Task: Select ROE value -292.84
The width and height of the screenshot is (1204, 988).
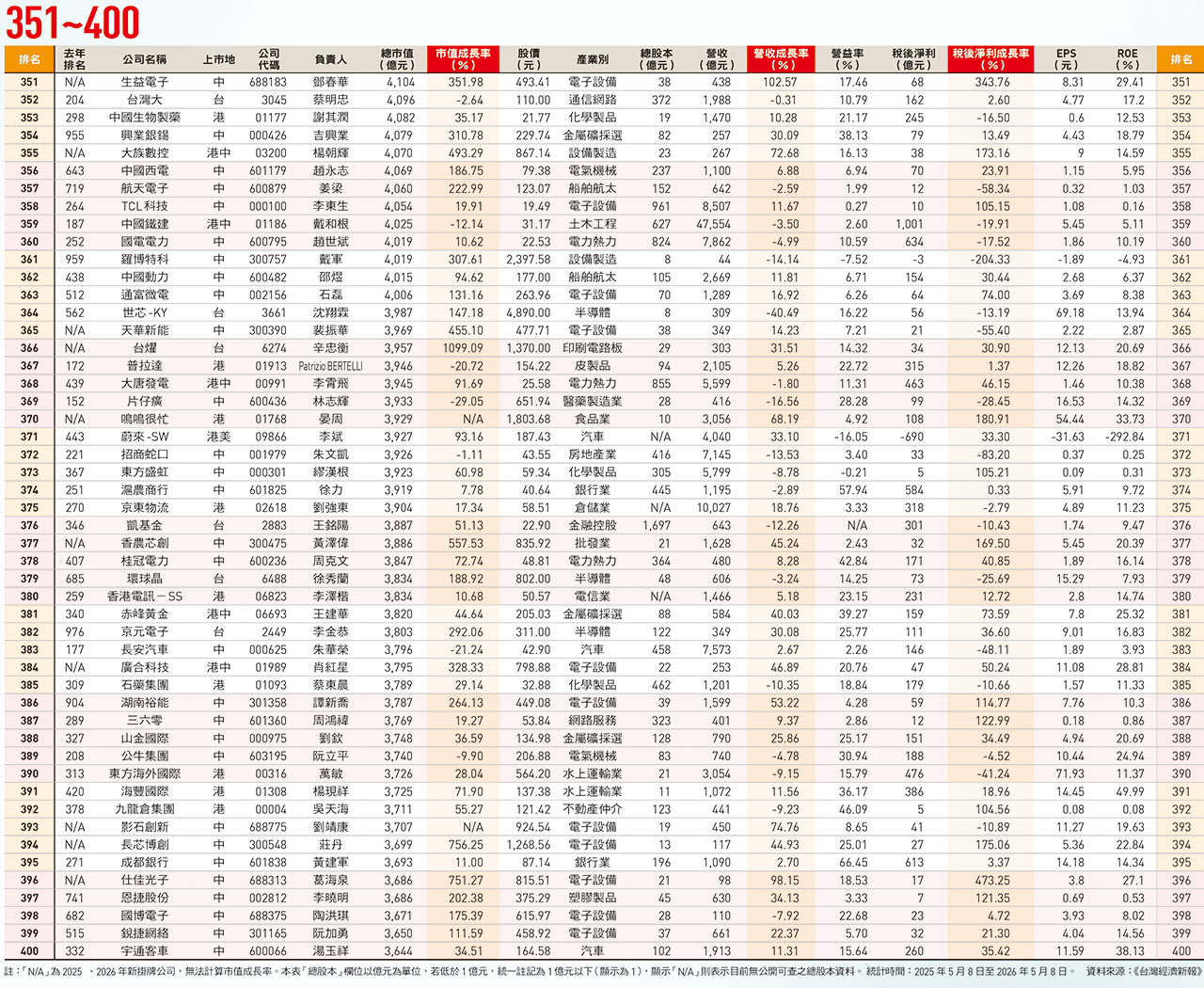Action: click(1125, 437)
